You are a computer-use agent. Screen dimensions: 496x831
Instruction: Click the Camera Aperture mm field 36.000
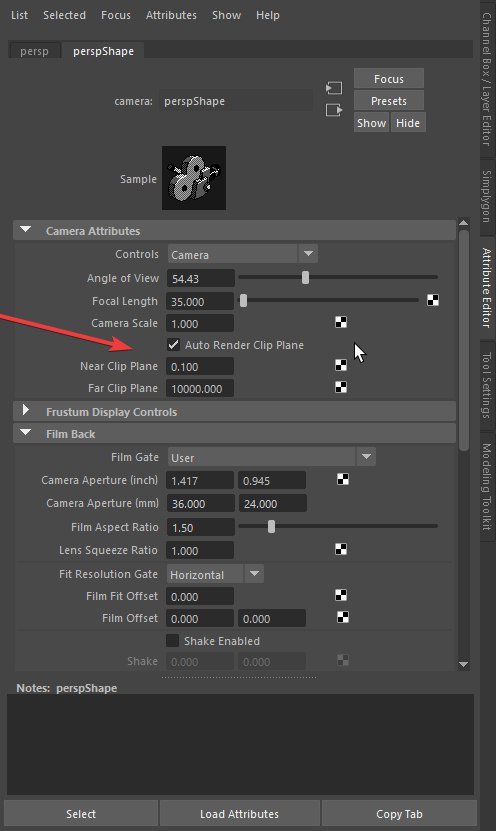[x=200, y=503]
